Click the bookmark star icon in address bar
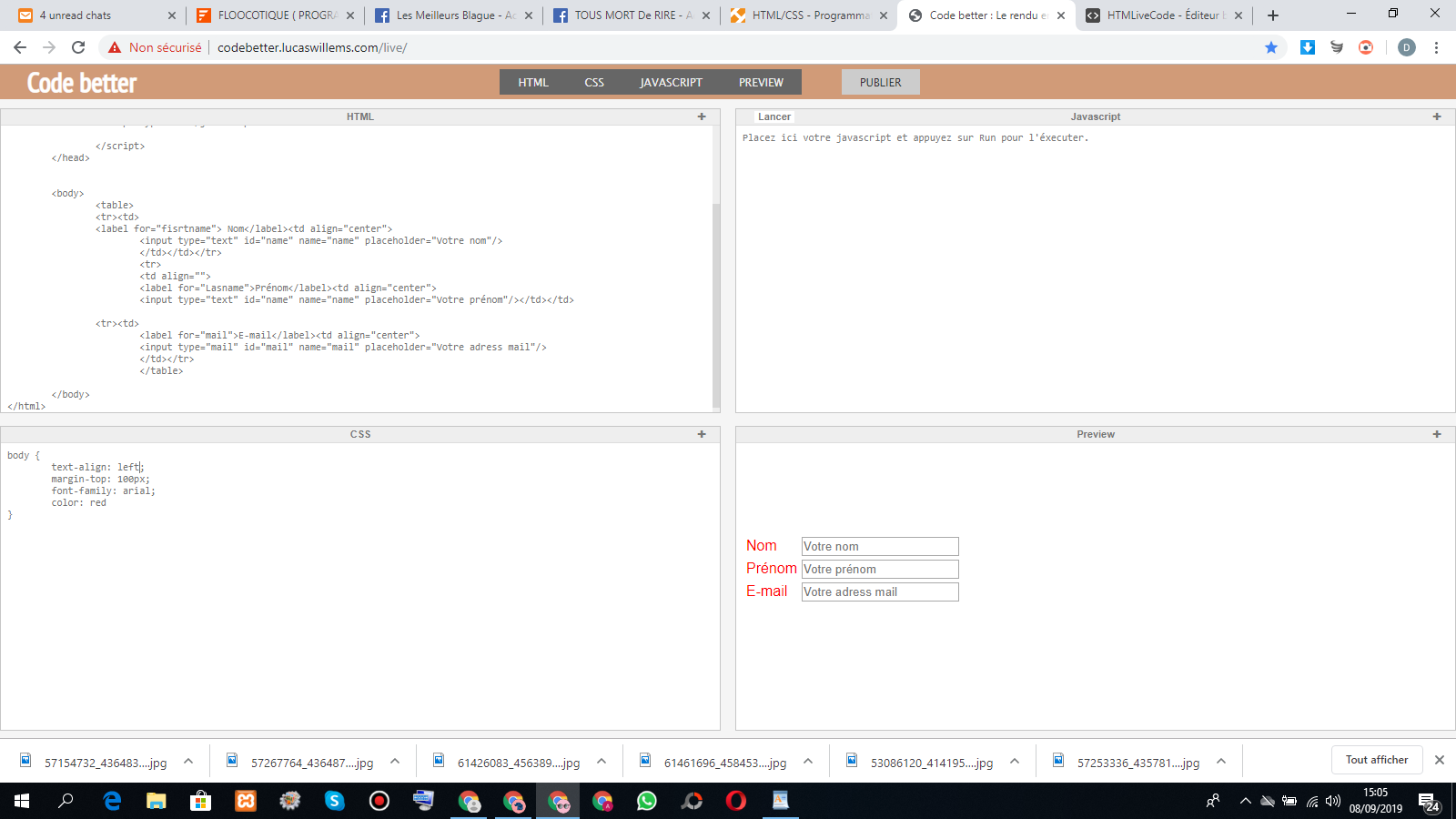1456x819 pixels. tap(1271, 47)
